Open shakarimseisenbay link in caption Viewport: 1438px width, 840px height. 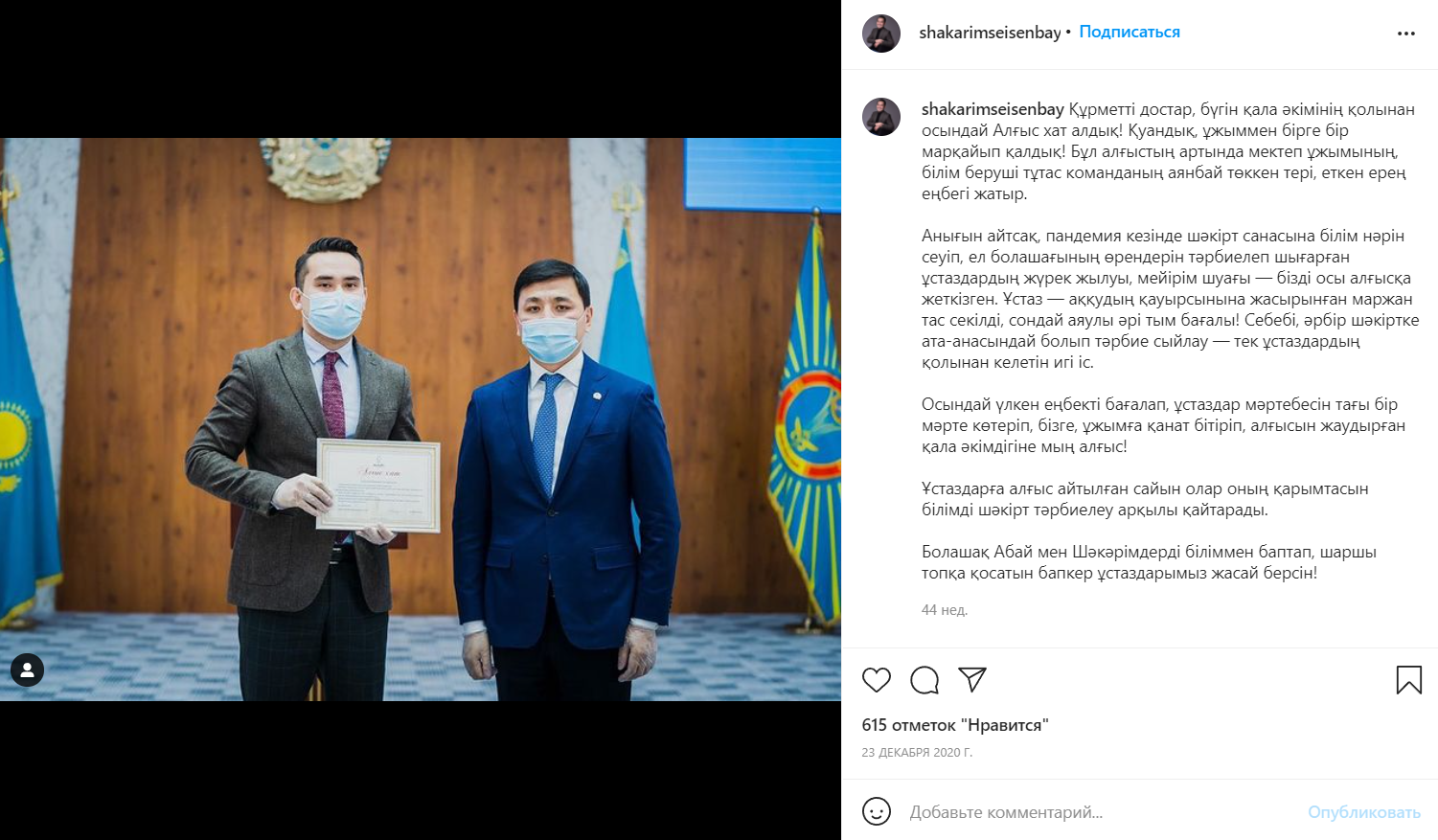click(993, 109)
